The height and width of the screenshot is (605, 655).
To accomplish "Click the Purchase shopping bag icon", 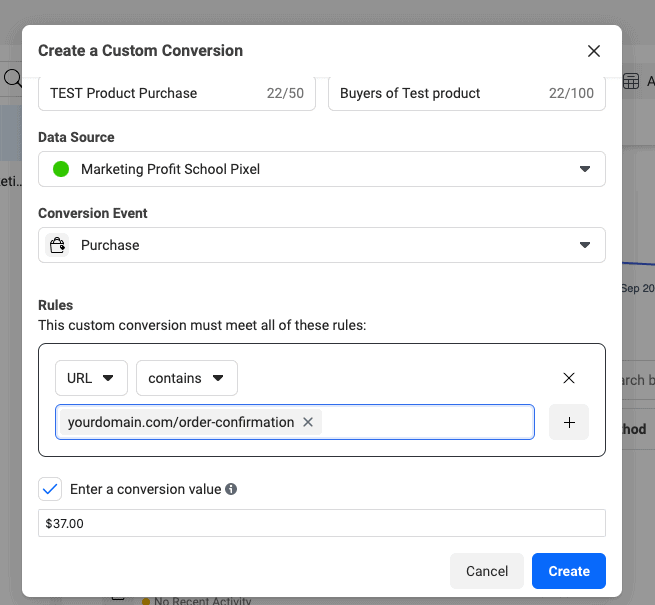I will [58, 245].
